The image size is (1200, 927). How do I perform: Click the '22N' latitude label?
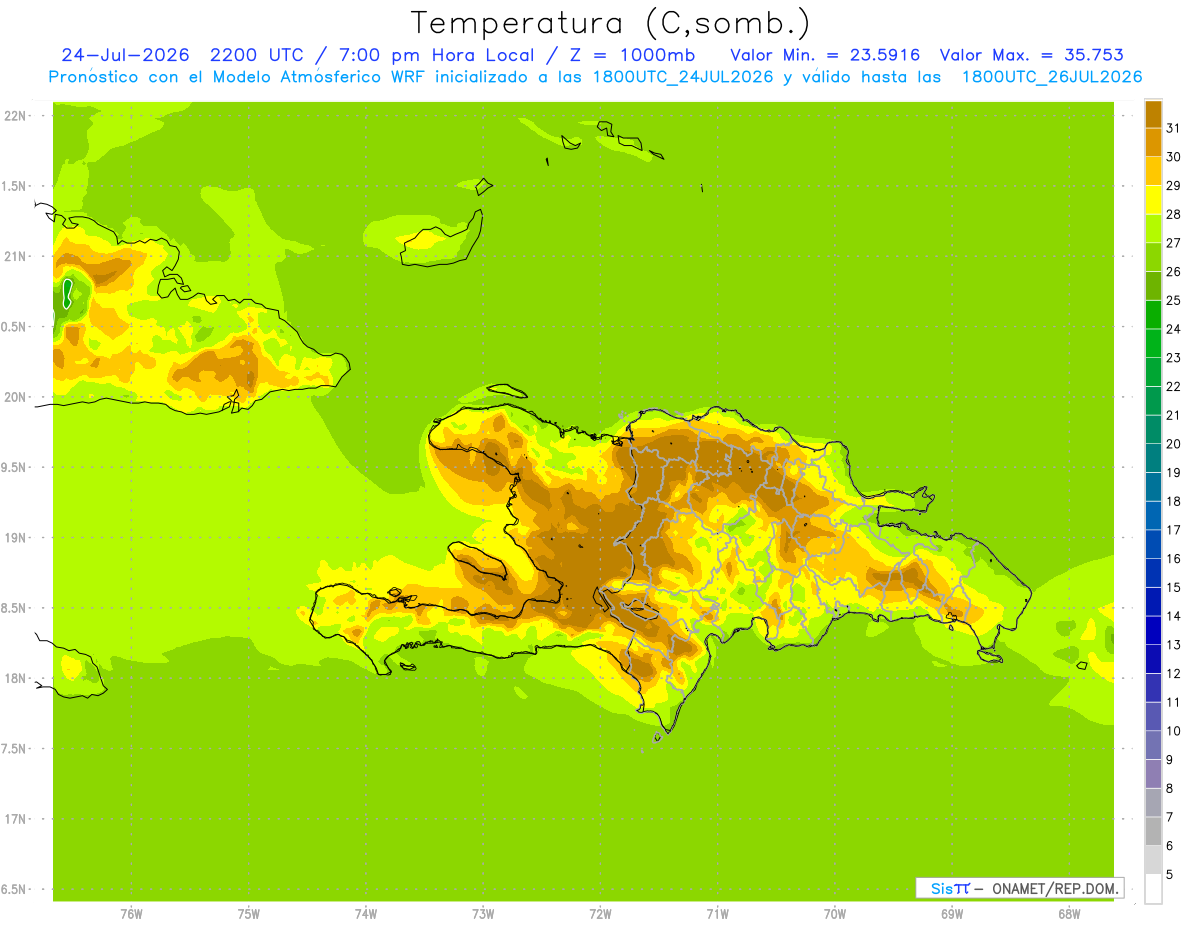click(16, 116)
